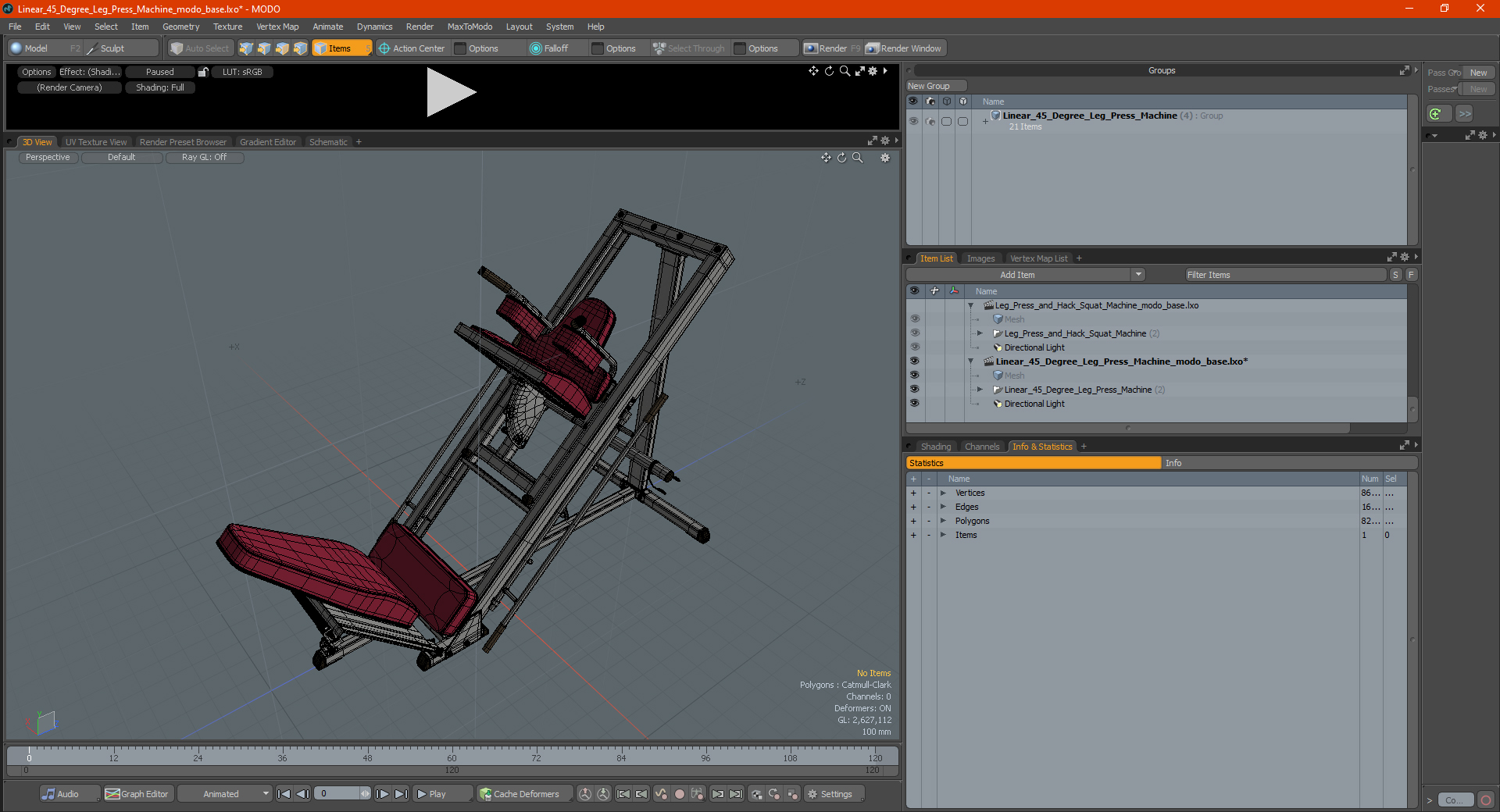Viewport: 1500px width, 812px height.
Task: Open the Vertex Map menu
Action: point(277,27)
